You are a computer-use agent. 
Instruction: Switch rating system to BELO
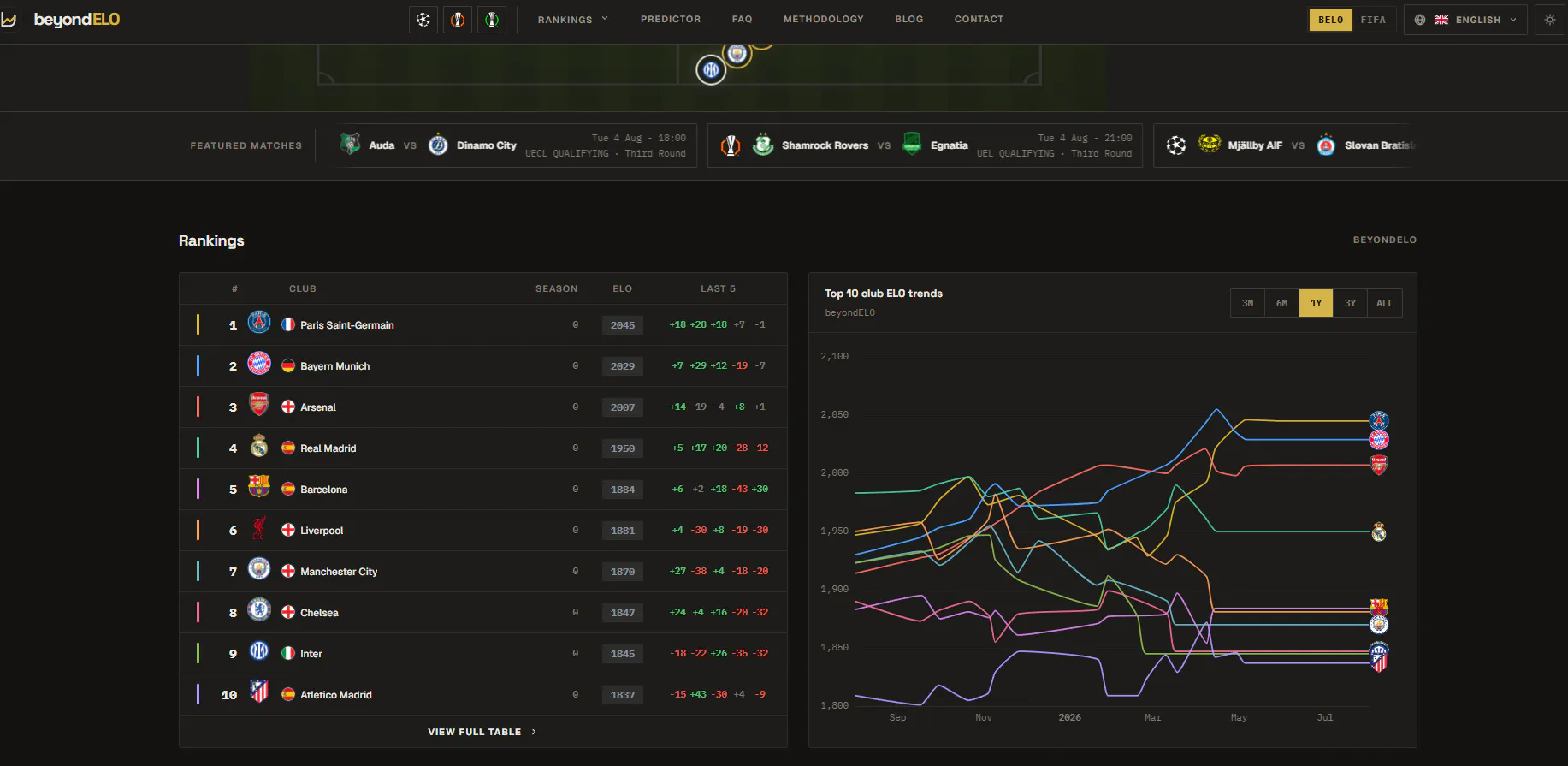coord(1331,20)
